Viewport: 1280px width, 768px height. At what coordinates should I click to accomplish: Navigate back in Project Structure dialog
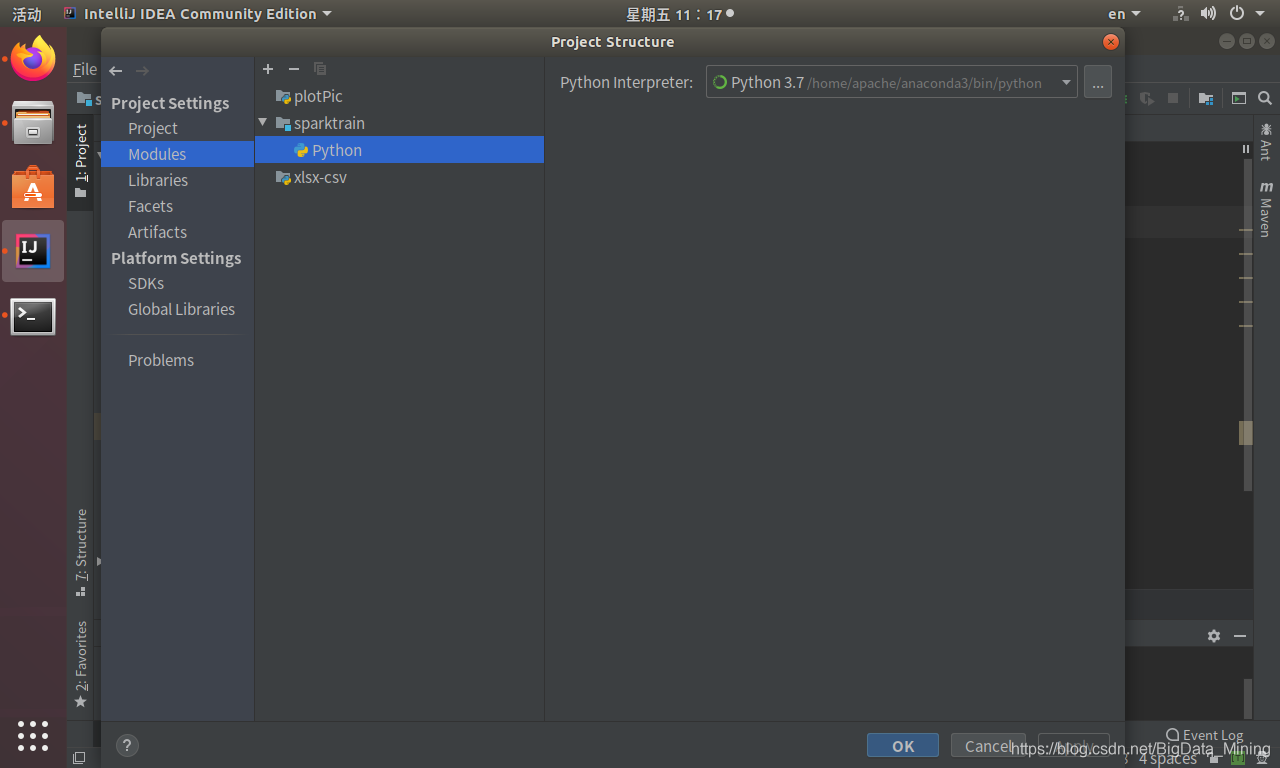pyautogui.click(x=116, y=70)
